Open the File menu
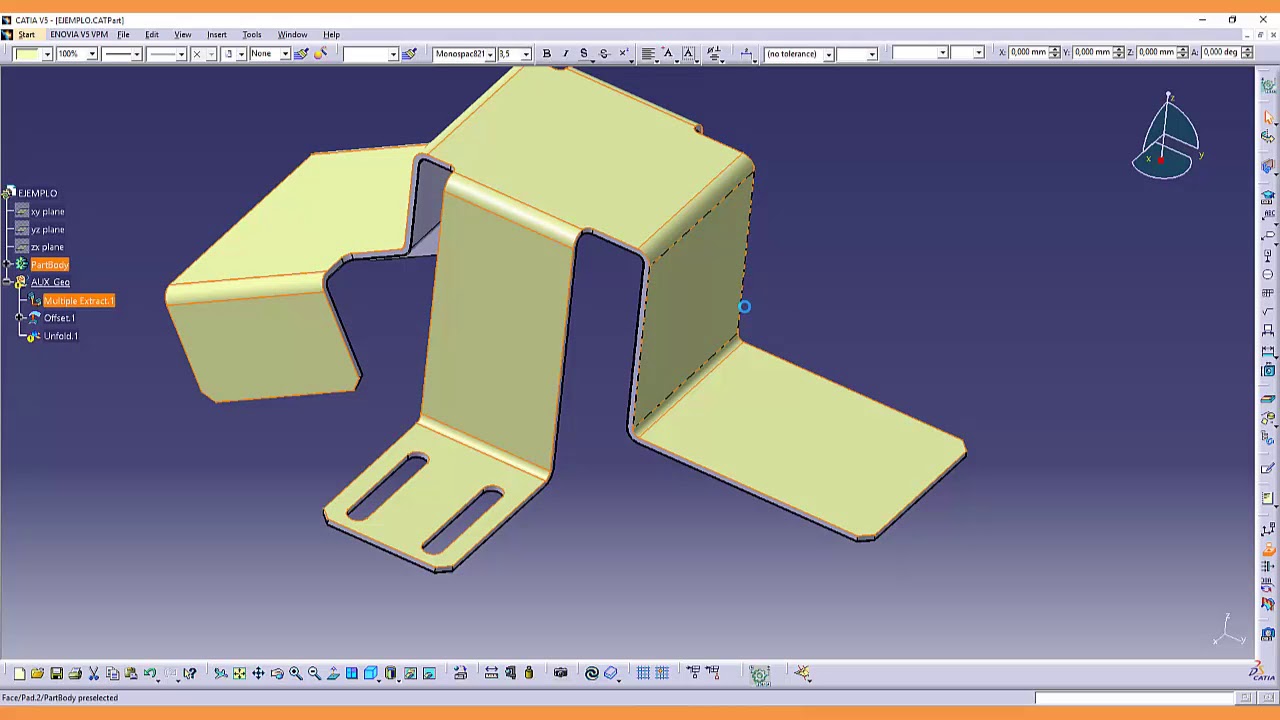Viewport: 1280px width, 720px height. (123, 35)
